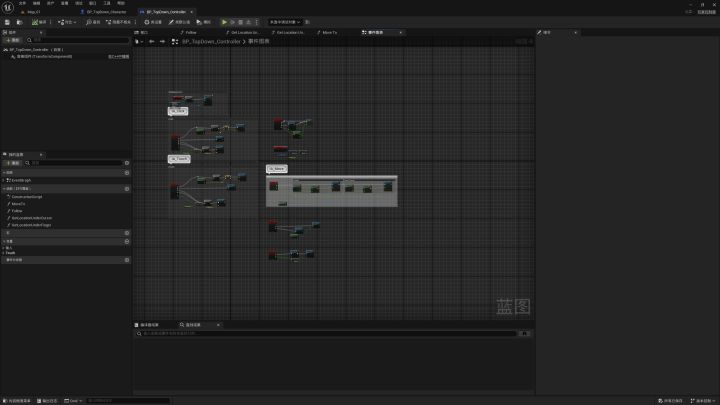Open the Details panel tab
The width and height of the screenshot is (720, 405).
point(546,33)
